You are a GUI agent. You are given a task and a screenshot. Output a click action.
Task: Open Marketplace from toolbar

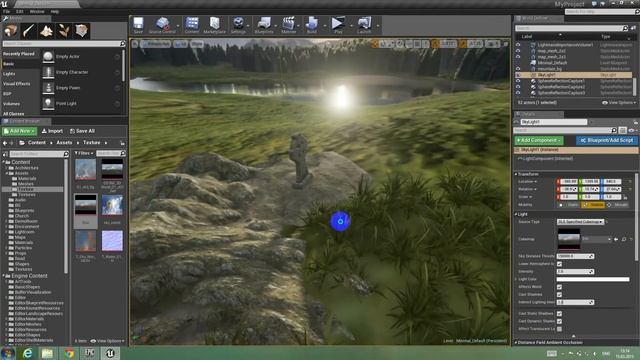[x=215, y=25]
